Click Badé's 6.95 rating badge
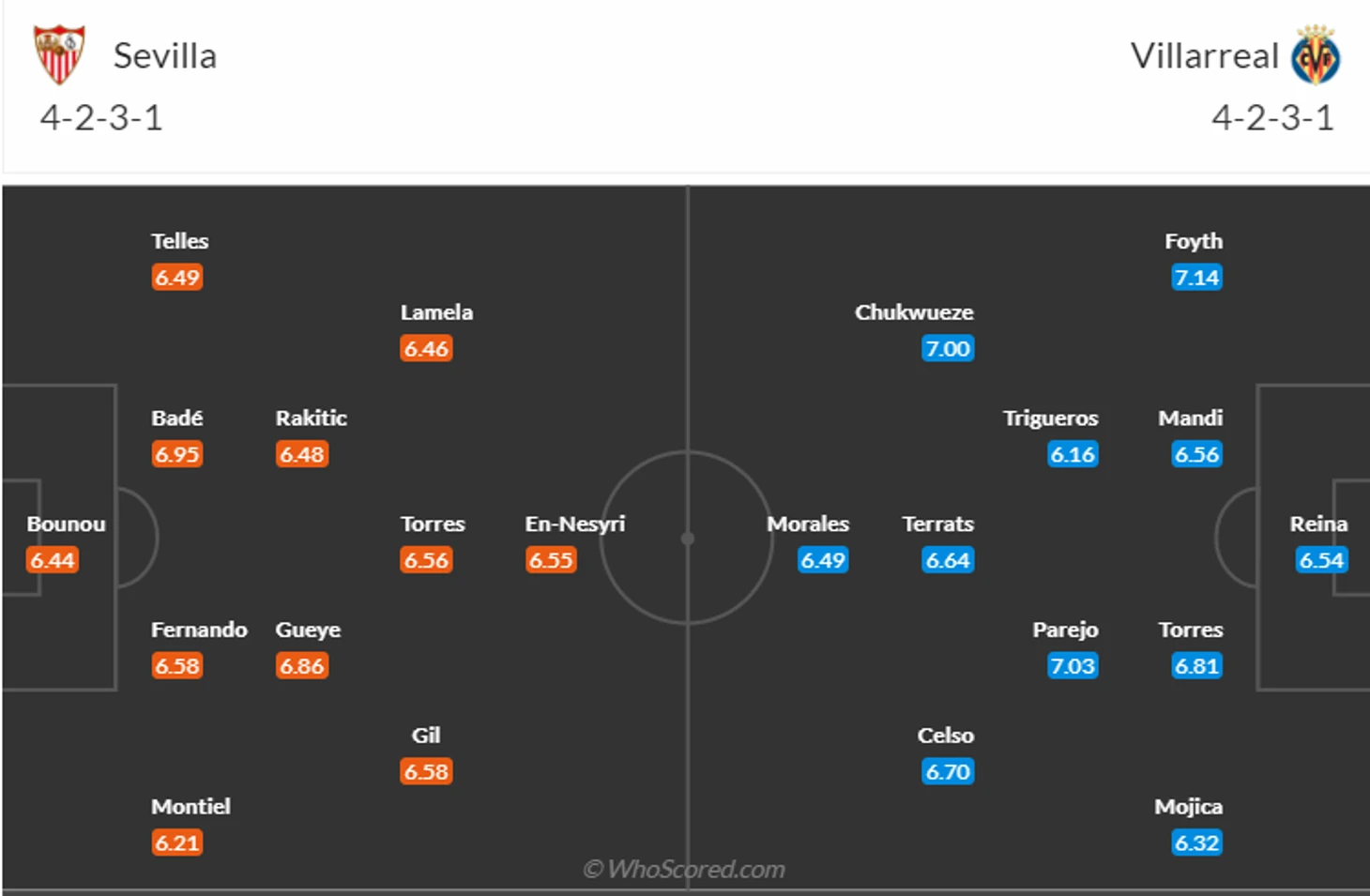 coord(177,455)
